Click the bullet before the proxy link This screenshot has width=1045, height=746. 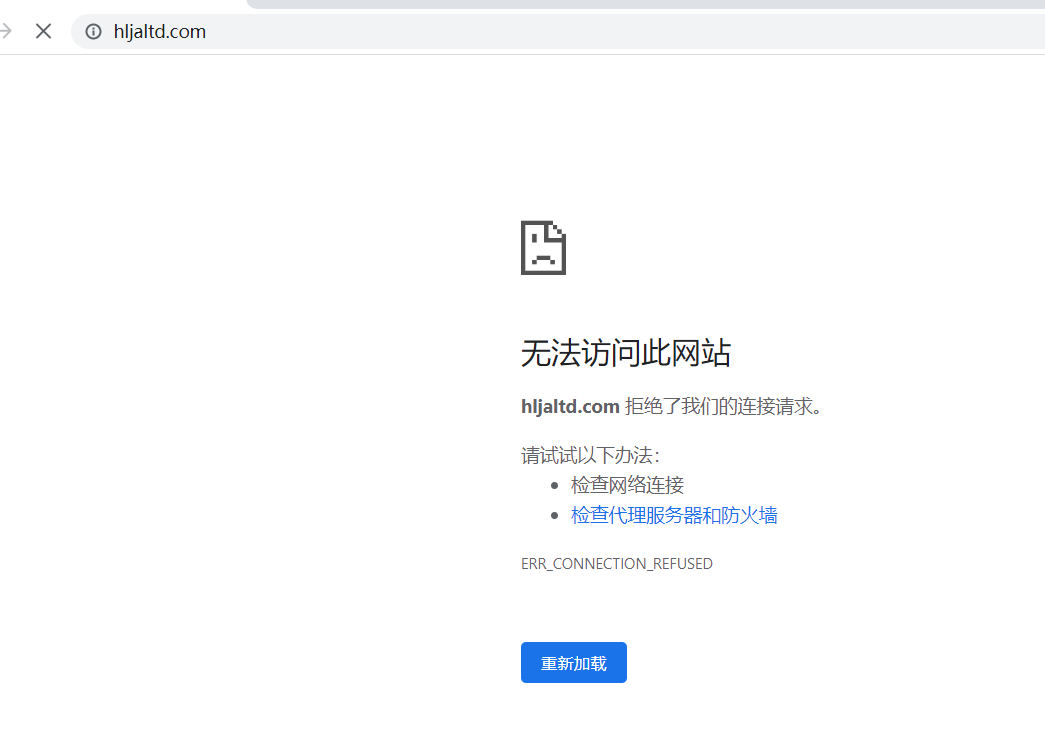tap(555, 516)
